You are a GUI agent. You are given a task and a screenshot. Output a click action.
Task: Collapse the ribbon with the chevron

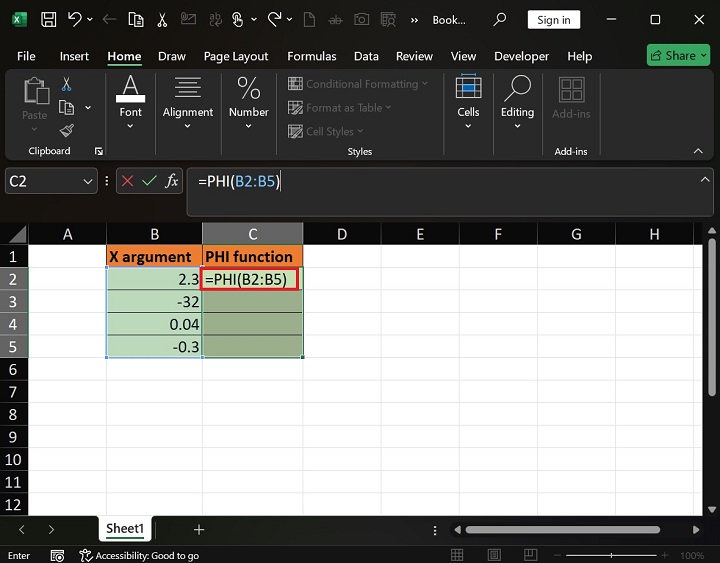click(x=698, y=151)
